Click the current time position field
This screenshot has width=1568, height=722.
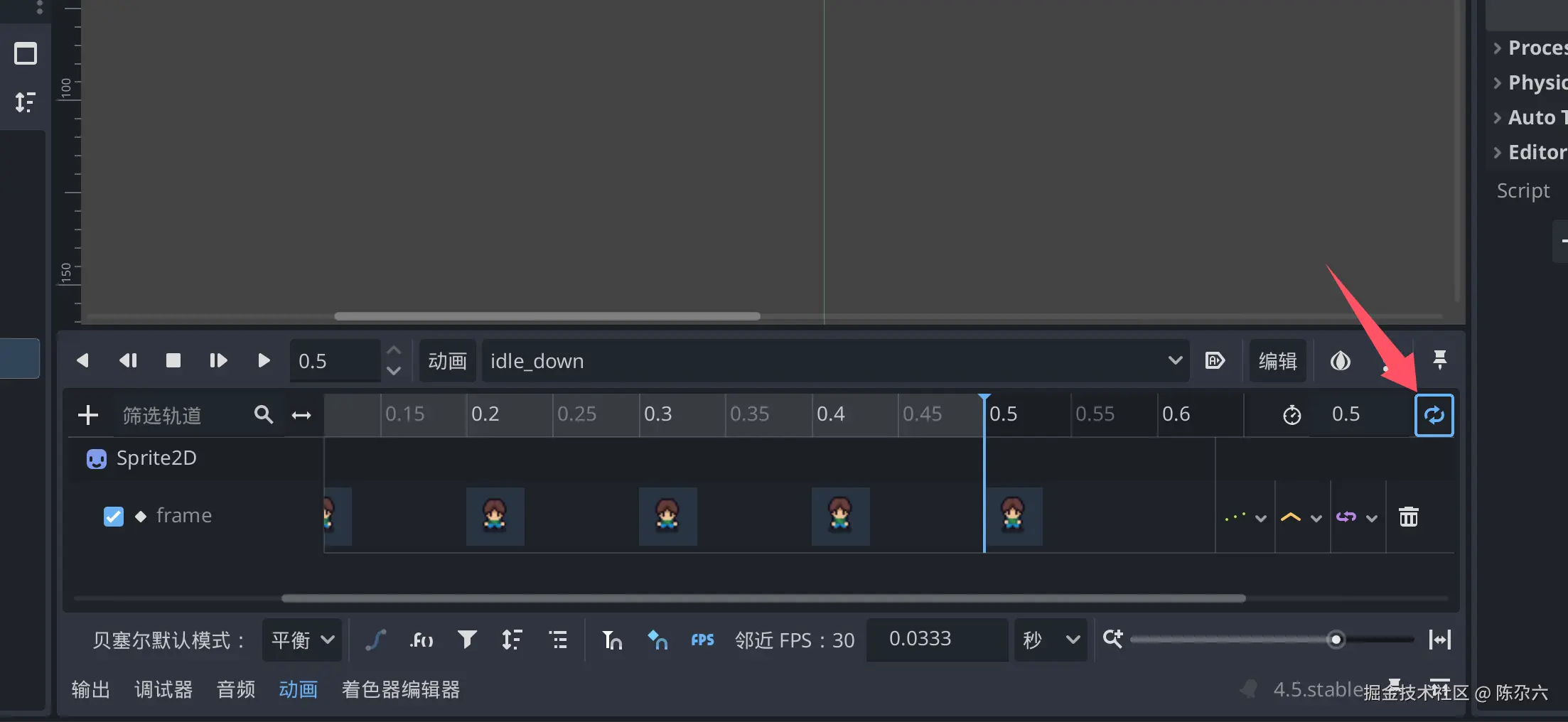tap(335, 361)
